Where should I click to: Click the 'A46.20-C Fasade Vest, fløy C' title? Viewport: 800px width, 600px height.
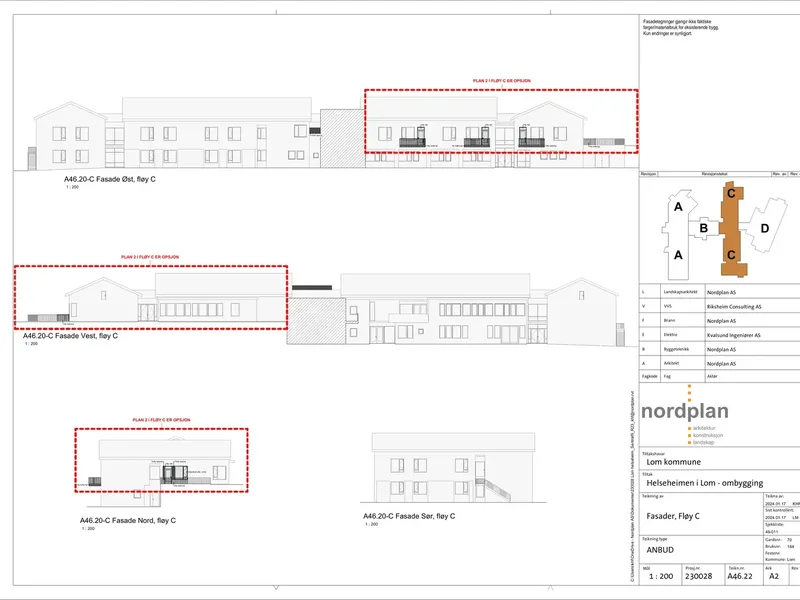70,336
